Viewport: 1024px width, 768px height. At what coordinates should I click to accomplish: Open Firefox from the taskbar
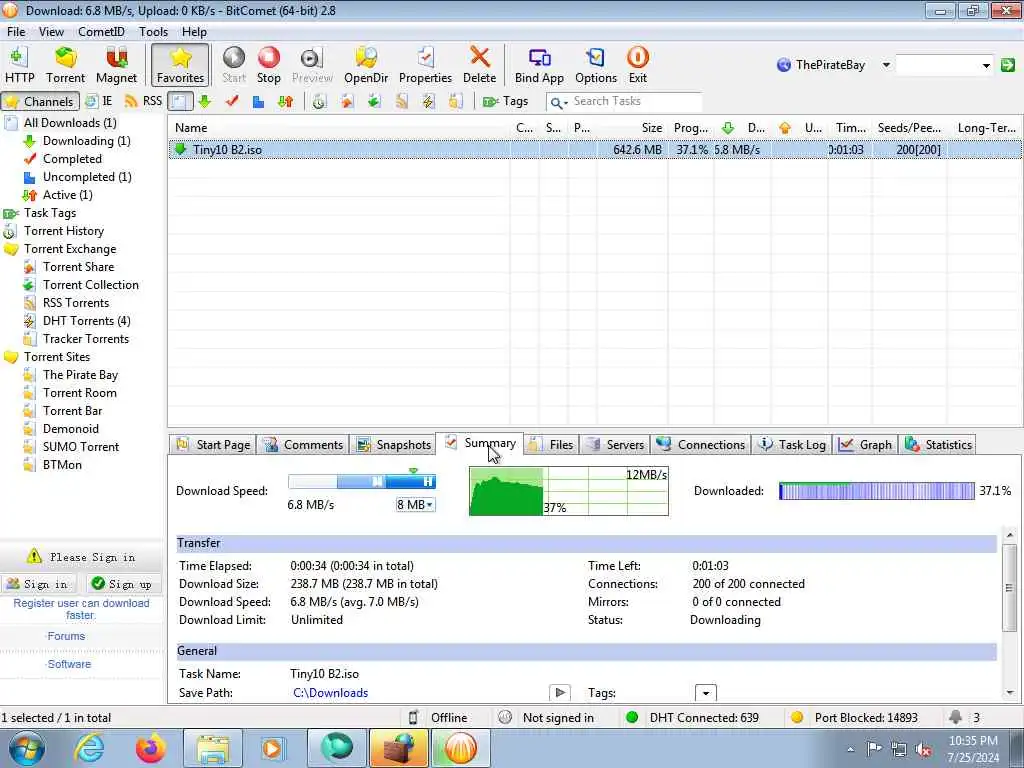150,748
